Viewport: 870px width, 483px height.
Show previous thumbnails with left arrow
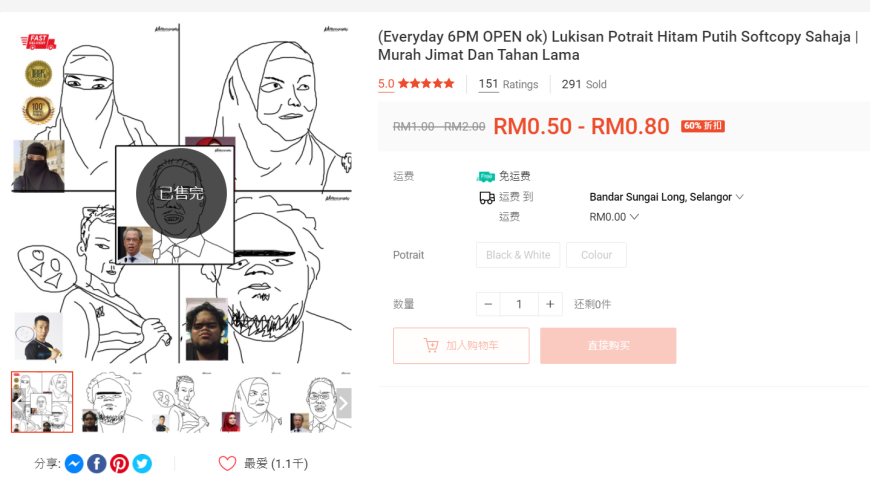pyautogui.click(x=18, y=403)
